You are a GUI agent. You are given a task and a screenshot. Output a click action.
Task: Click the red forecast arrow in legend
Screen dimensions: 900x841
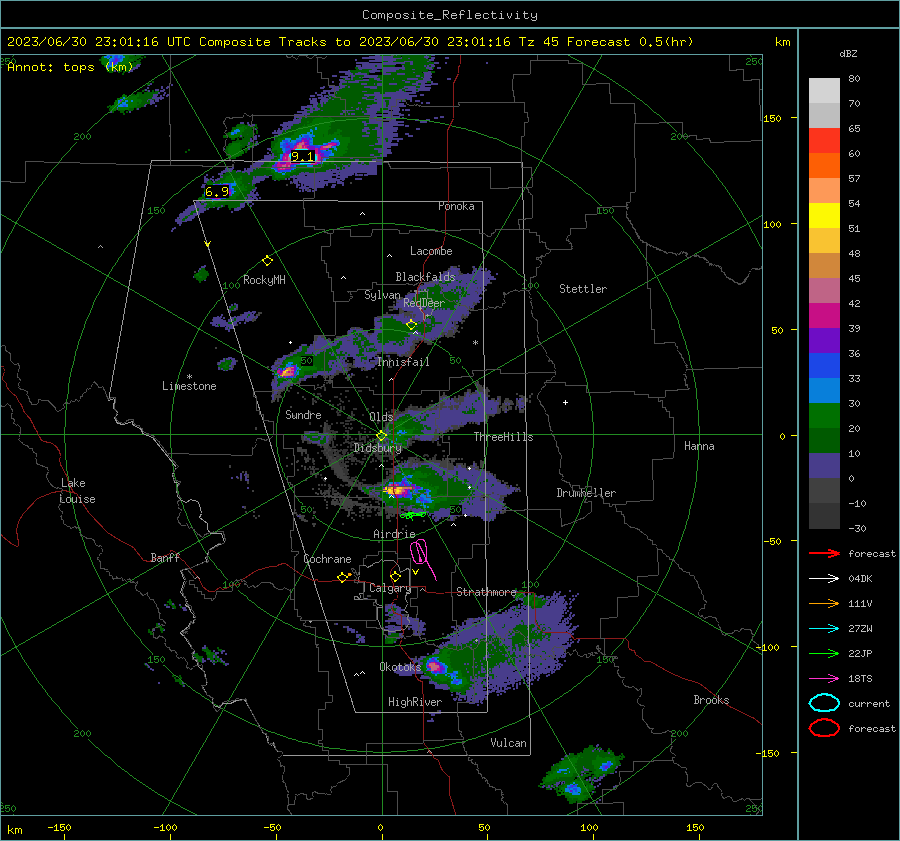click(x=824, y=553)
